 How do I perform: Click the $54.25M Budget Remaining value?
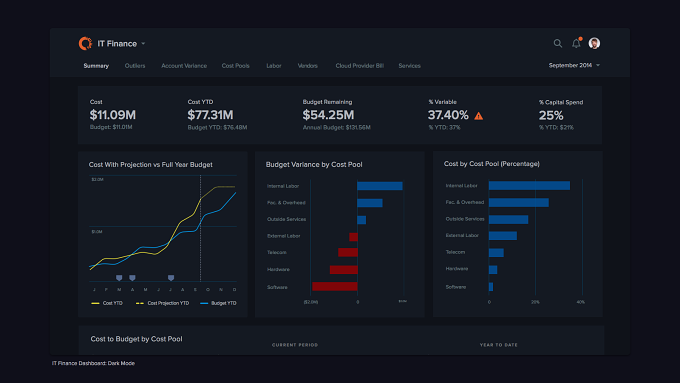point(328,115)
